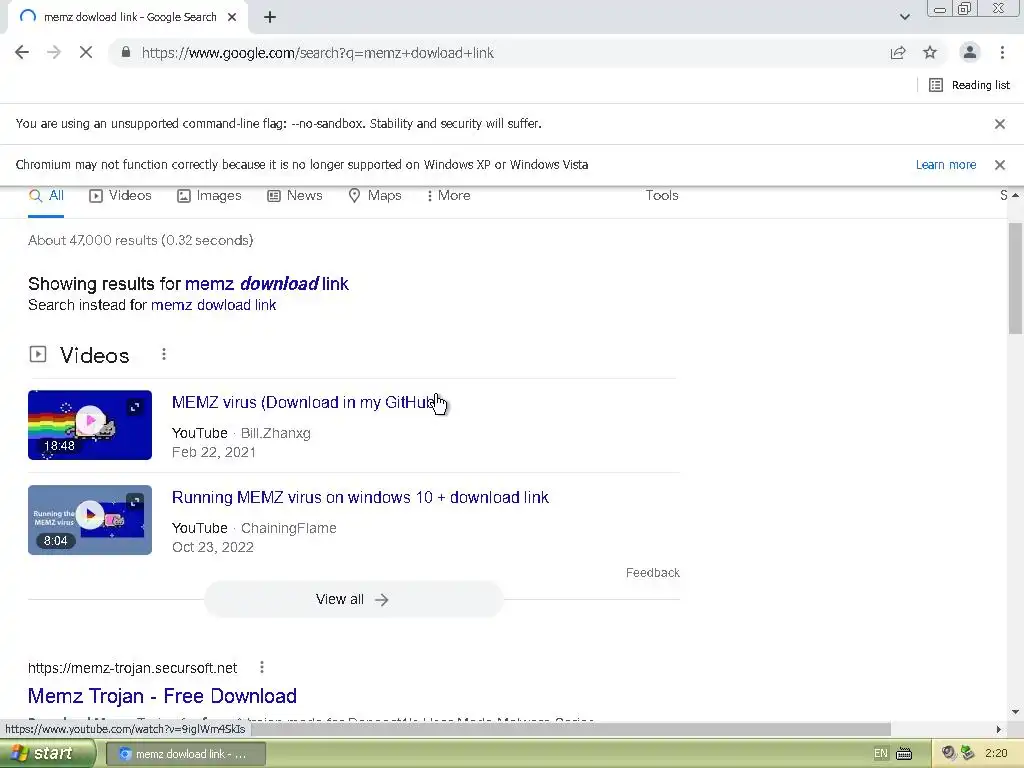
Task: Click About 47,000 results text
Action: [x=140, y=240]
